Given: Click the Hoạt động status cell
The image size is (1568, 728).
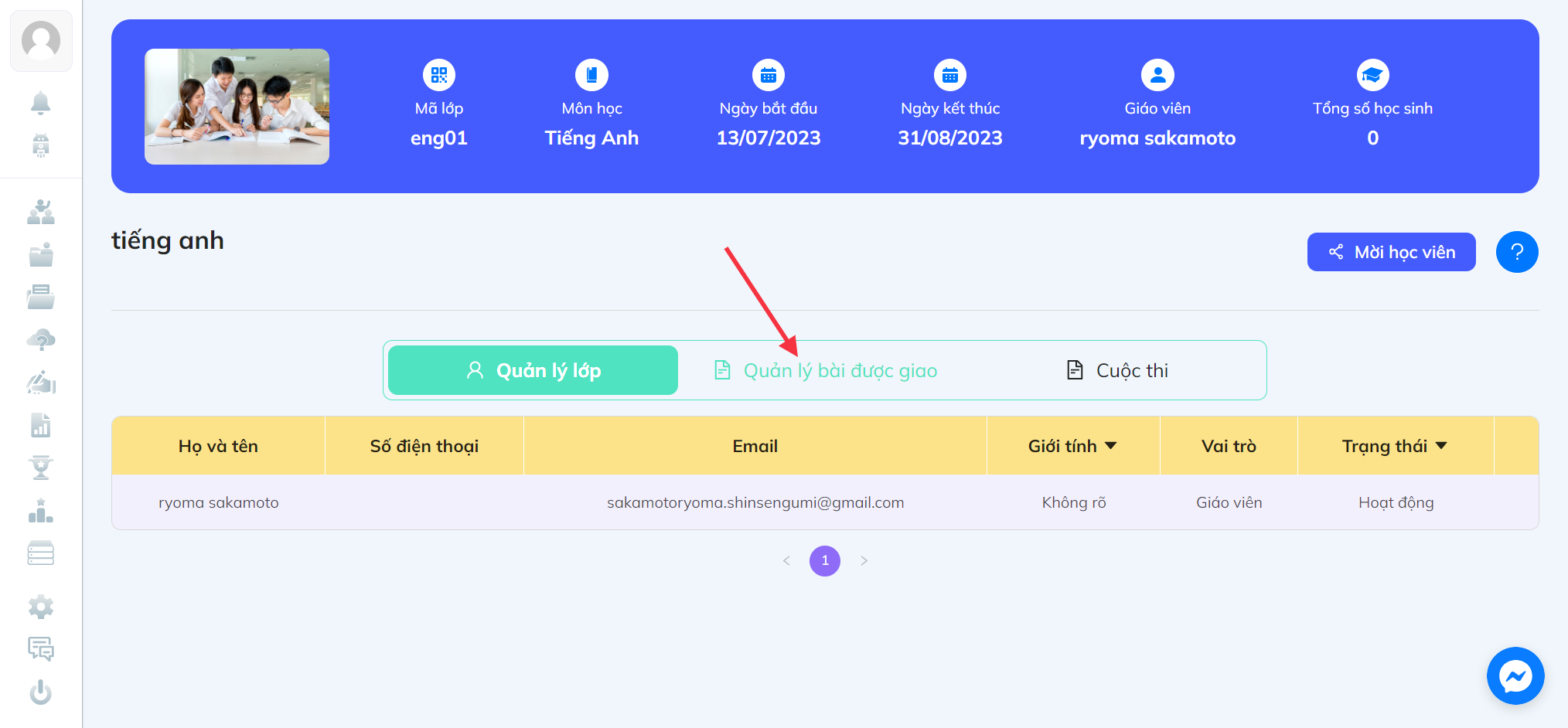Looking at the screenshot, I should point(1396,502).
